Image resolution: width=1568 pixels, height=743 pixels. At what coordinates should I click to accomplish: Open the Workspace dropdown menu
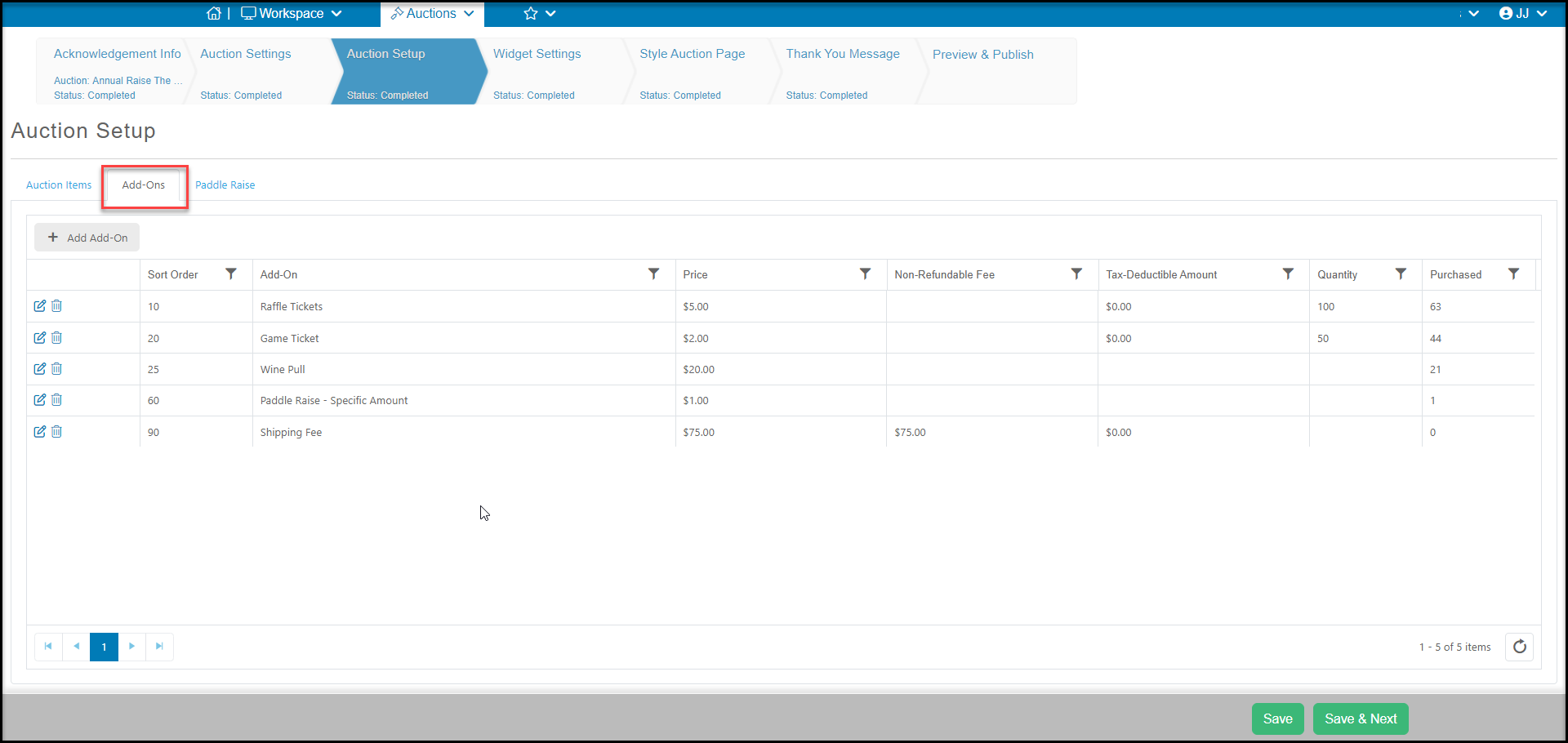pyautogui.click(x=292, y=13)
